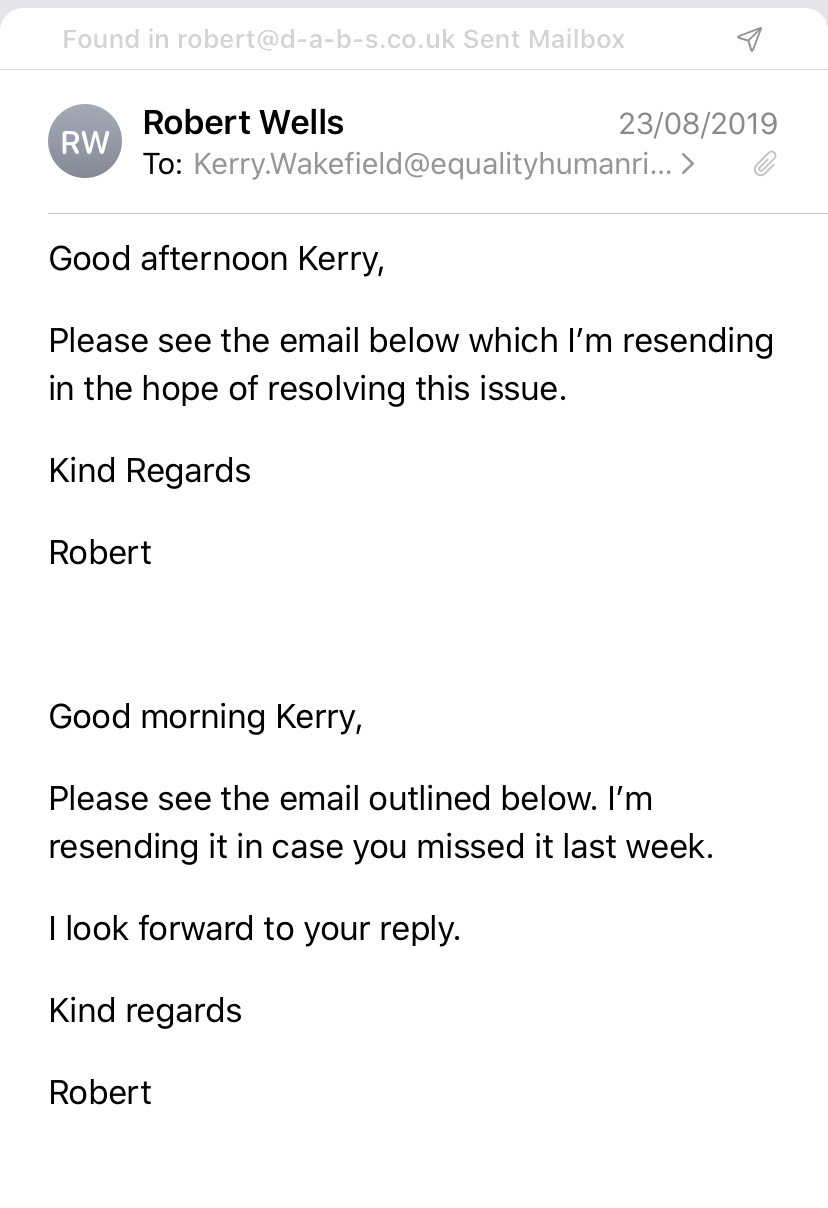Select sender name Robert Wells
Viewport: 828px width, 1208px height.
pos(243,123)
